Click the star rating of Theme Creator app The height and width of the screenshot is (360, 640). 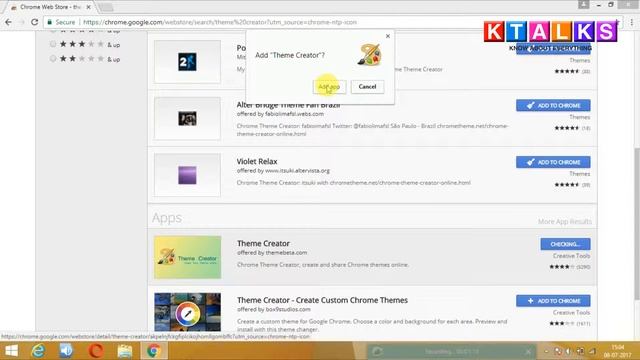(x=562, y=267)
